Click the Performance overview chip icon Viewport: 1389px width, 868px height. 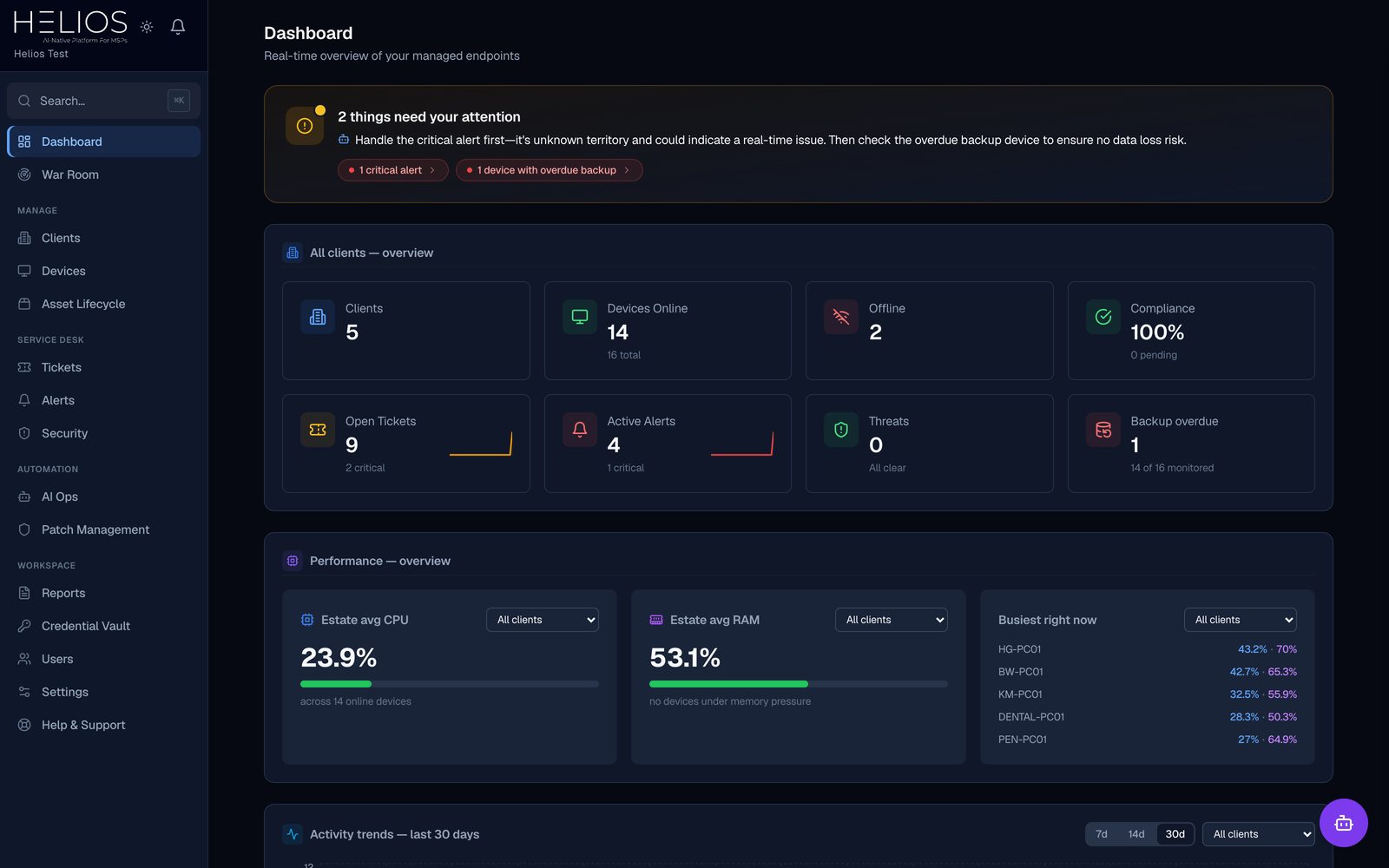click(293, 561)
